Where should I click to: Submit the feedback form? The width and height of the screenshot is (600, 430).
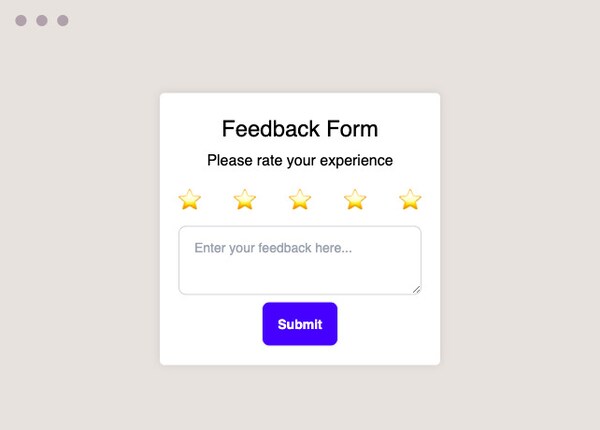click(300, 324)
